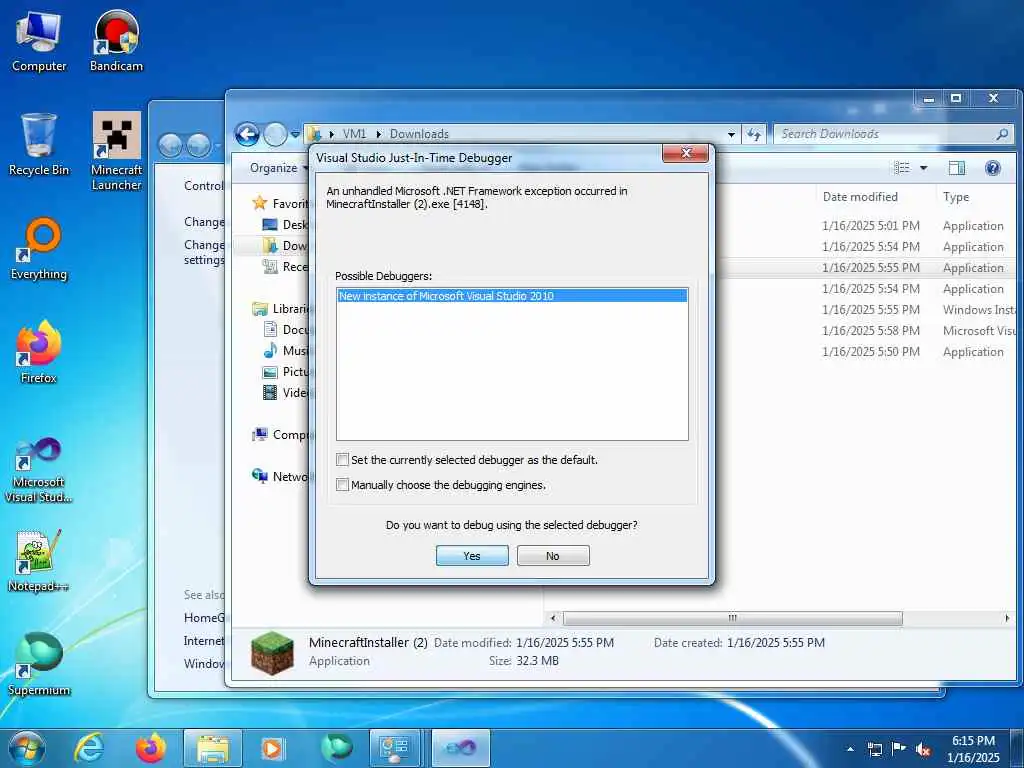The width and height of the screenshot is (1024, 768).
Task: Click the muted volume tray icon
Action: (923, 749)
